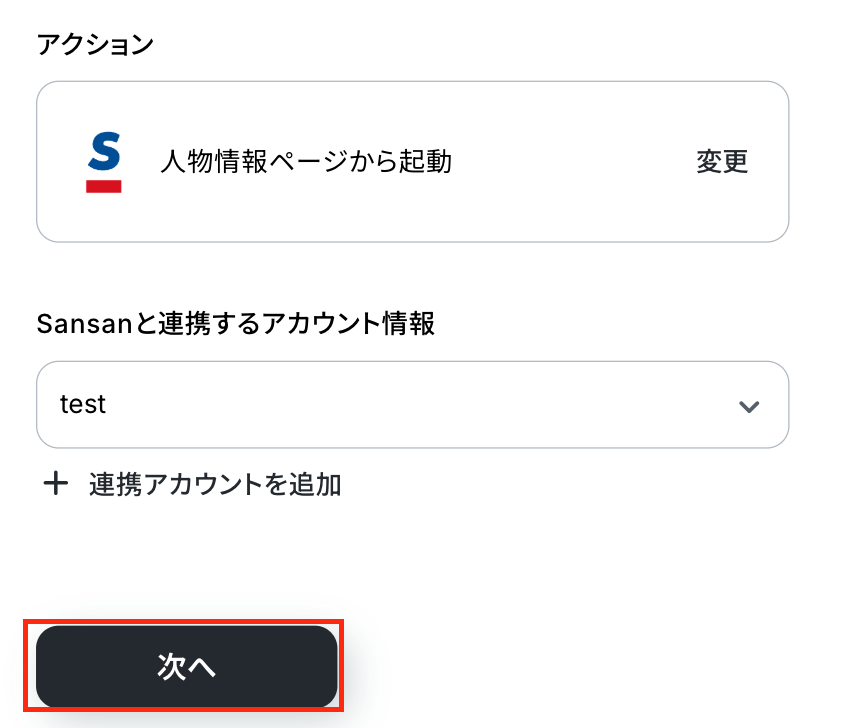
Task: Click 連携アカウントを追加 link
Action: [x=215, y=484]
